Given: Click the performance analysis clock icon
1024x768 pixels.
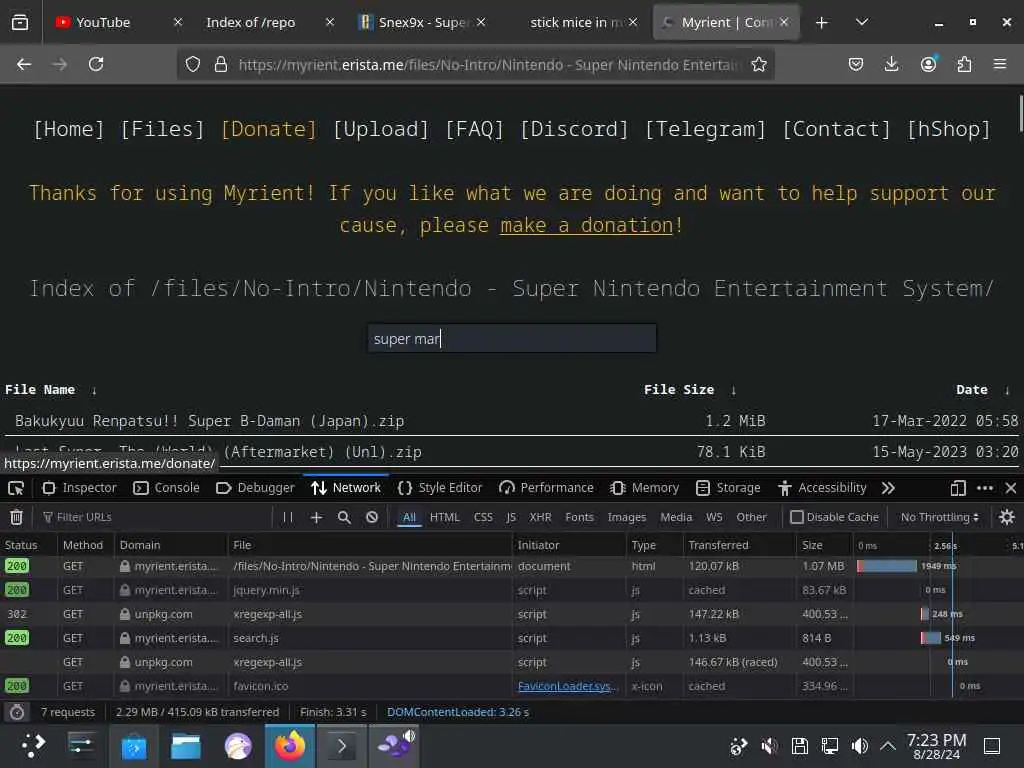Looking at the screenshot, I should [17, 712].
